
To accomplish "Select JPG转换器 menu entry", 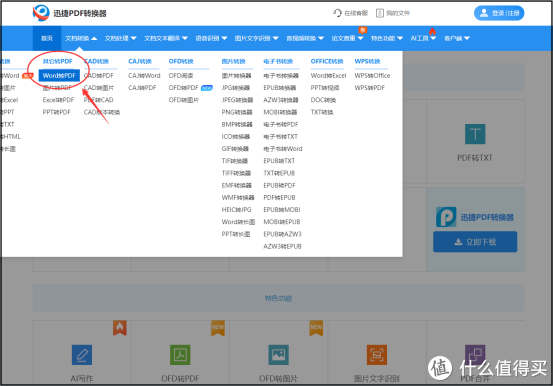I will click(x=236, y=88).
